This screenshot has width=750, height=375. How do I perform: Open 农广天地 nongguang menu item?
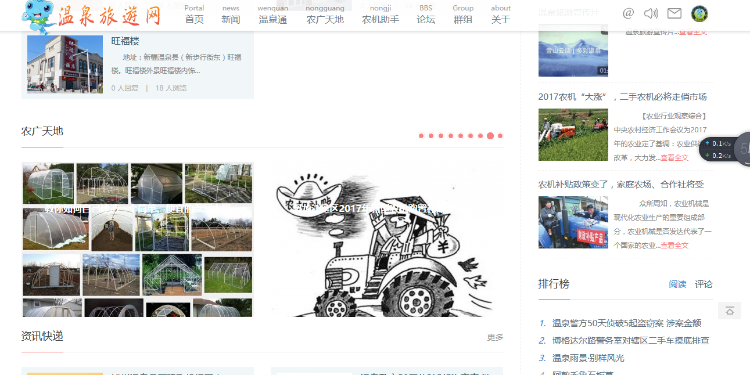(x=325, y=14)
